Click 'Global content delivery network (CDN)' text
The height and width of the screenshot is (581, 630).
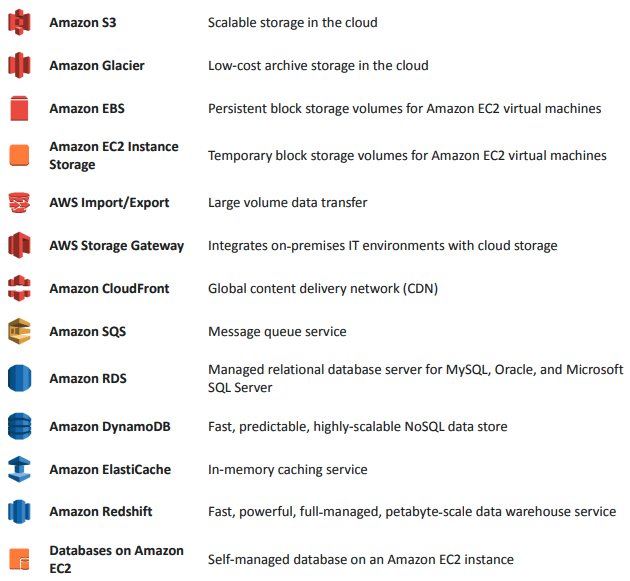pos(322,288)
